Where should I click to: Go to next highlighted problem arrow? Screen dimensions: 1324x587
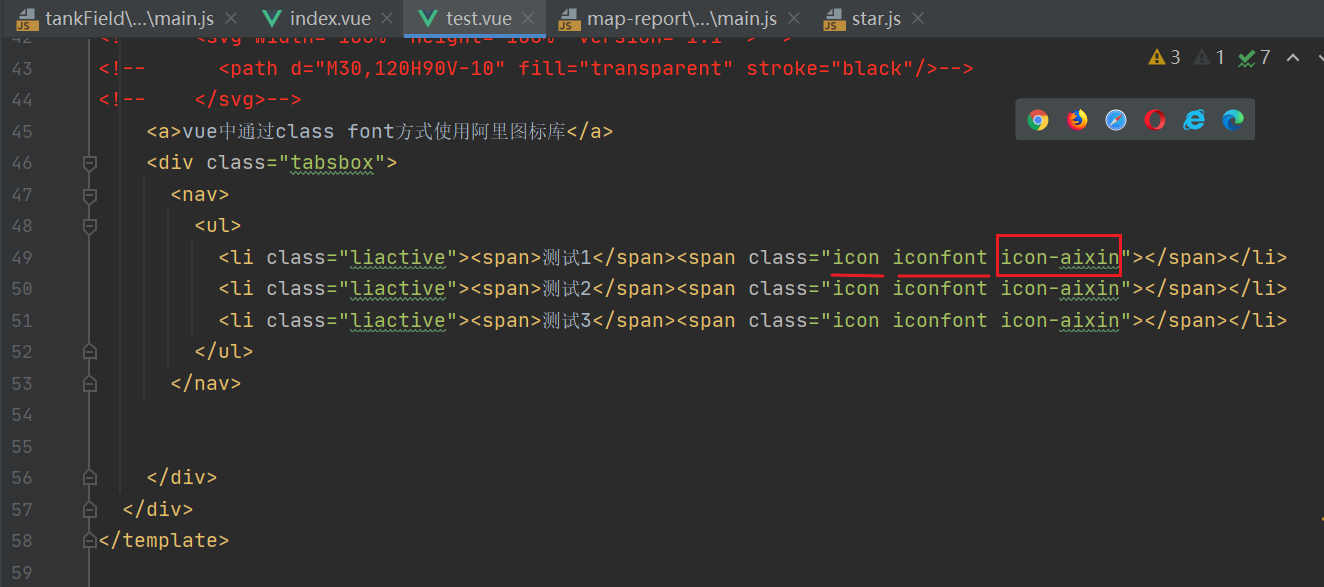(x=1318, y=58)
